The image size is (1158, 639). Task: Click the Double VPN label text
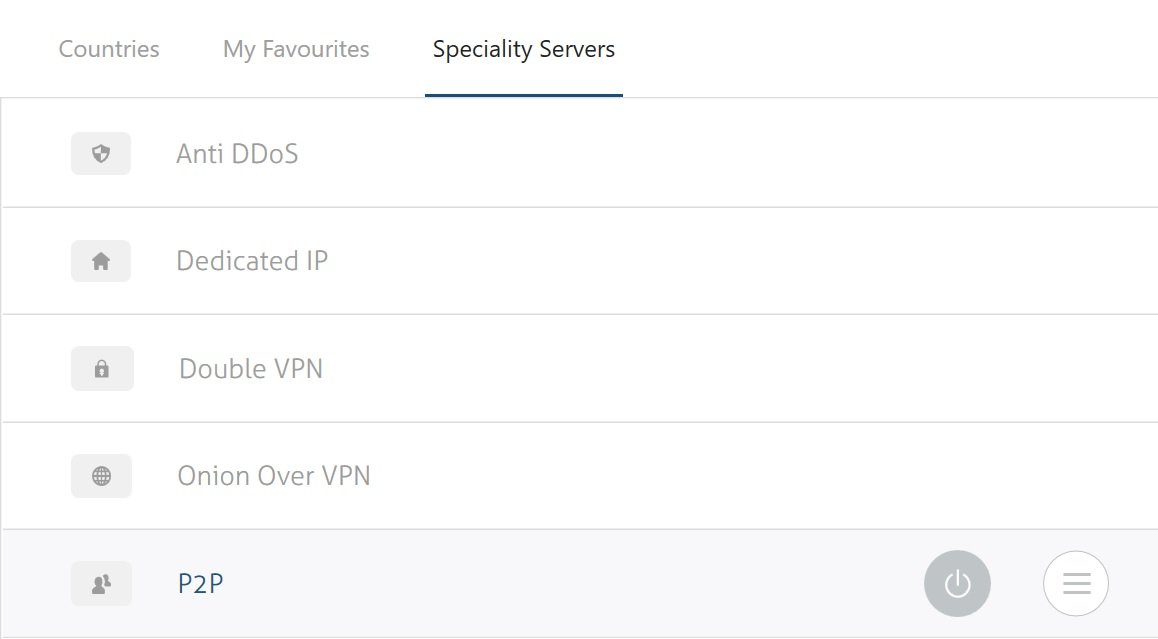(x=251, y=369)
